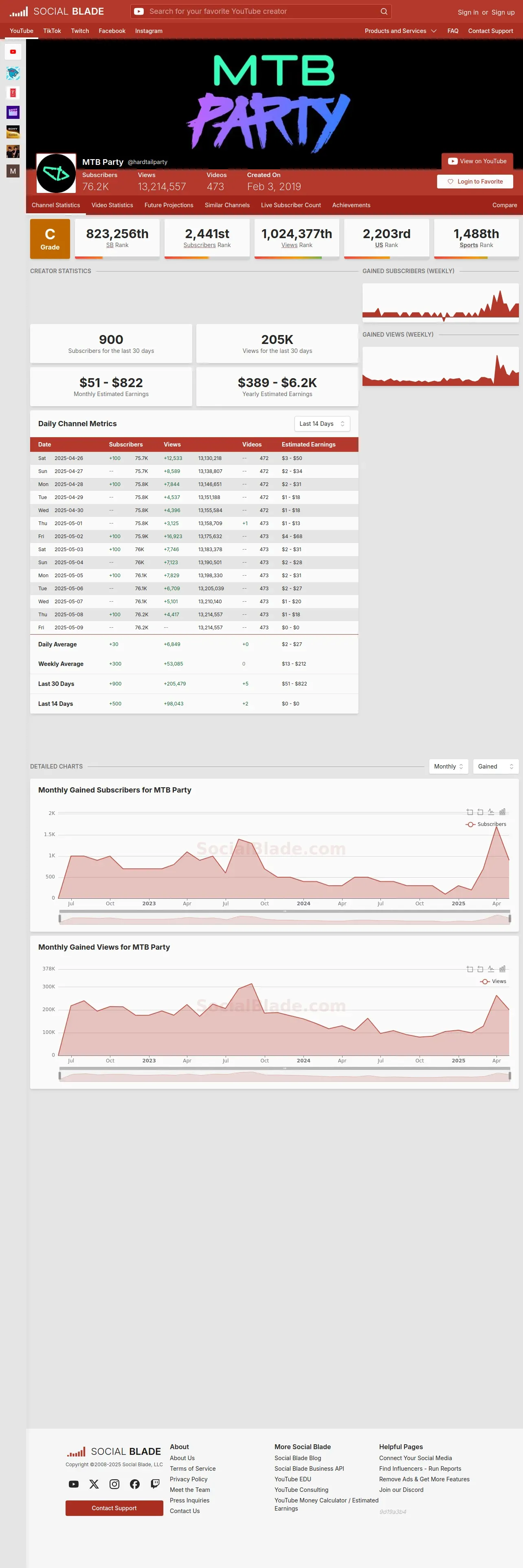The width and height of the screenshot is (523, 1568).
Task: Open the Last 14 Days dropdown
Action: point(322,424)
